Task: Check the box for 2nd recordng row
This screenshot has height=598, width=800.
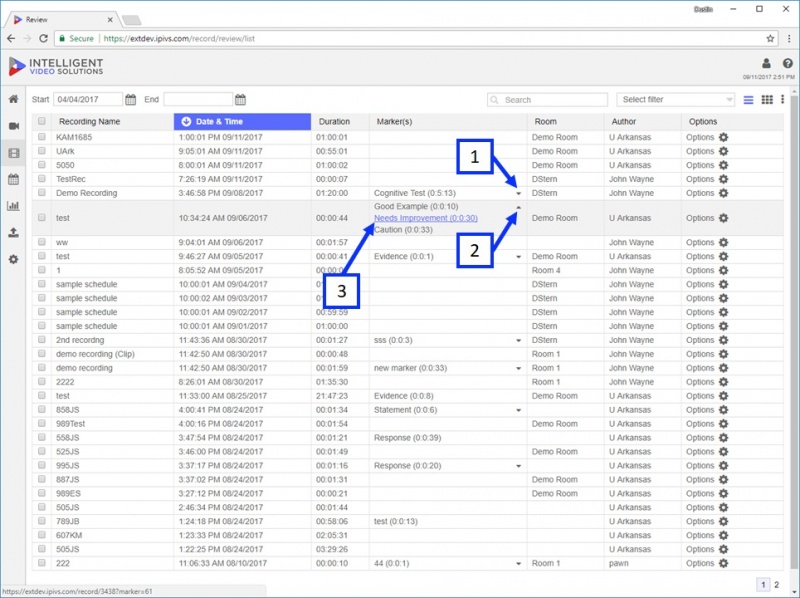Action: click(x=42, y=339)
